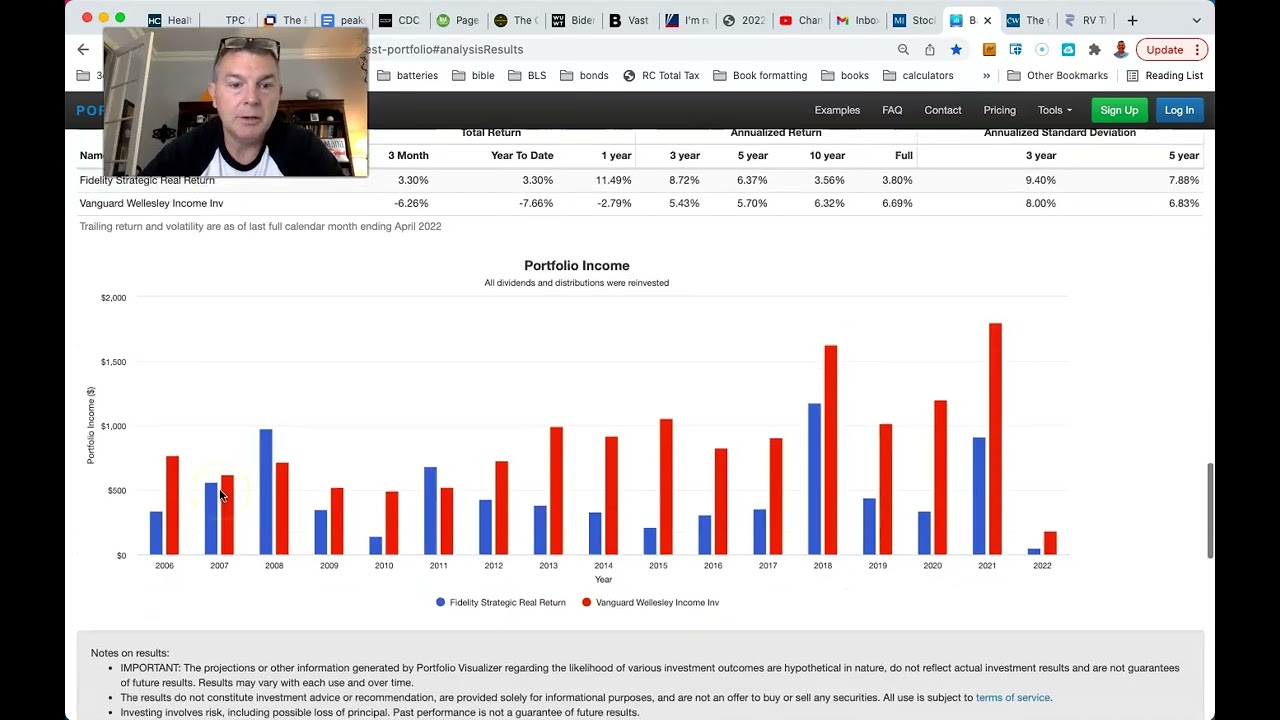
Task: Expand the Tools dropdown menu
Action: [1054, 110]
